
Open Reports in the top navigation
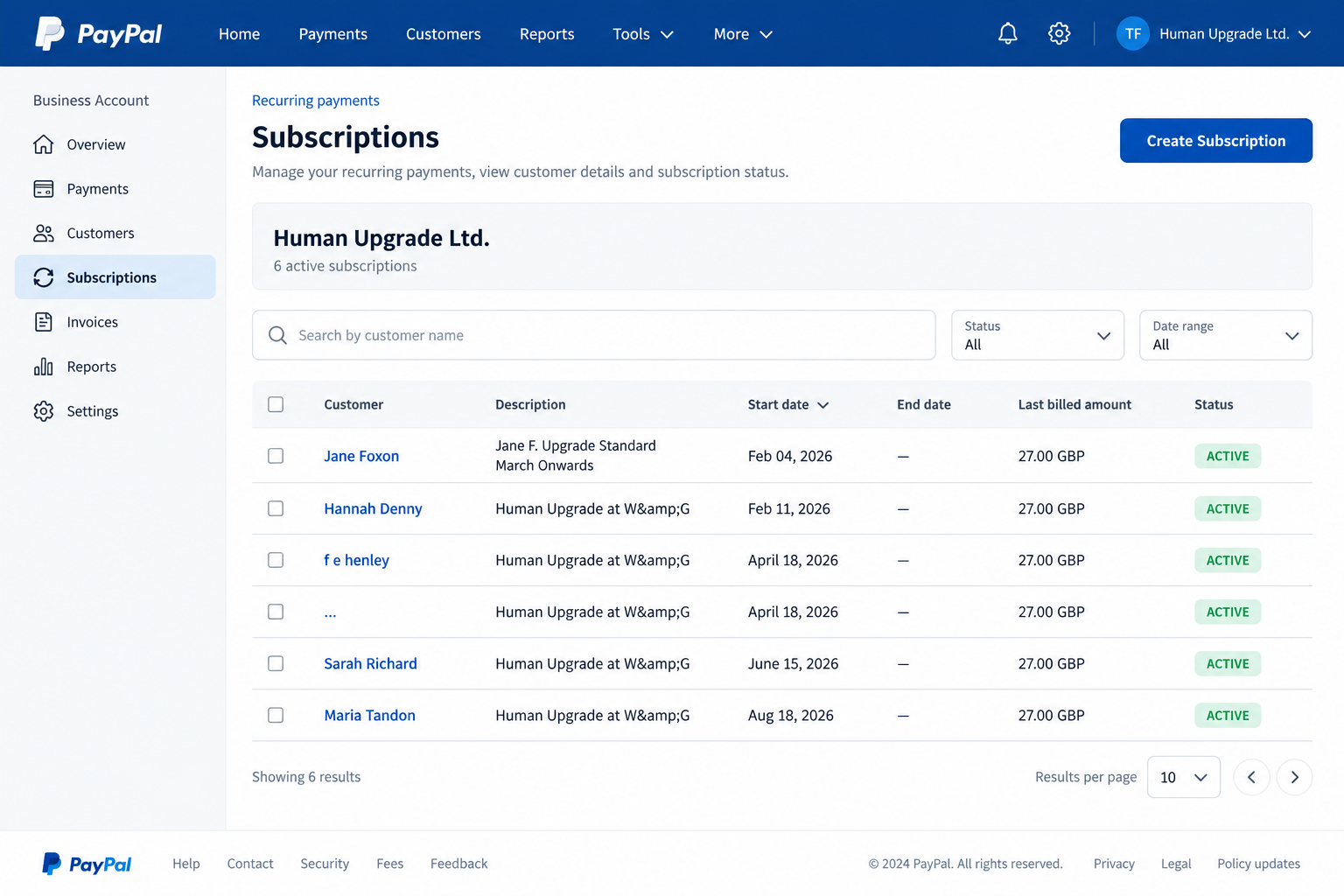pos(547,34)
